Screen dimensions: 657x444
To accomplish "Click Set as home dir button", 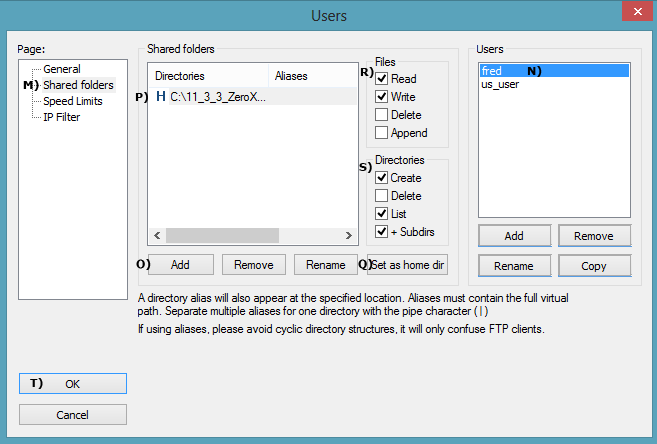I will point(407,265).
